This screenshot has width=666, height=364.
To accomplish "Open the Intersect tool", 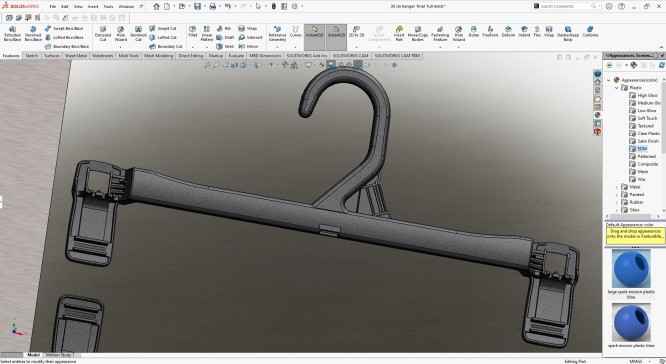I will click(250, 37).
